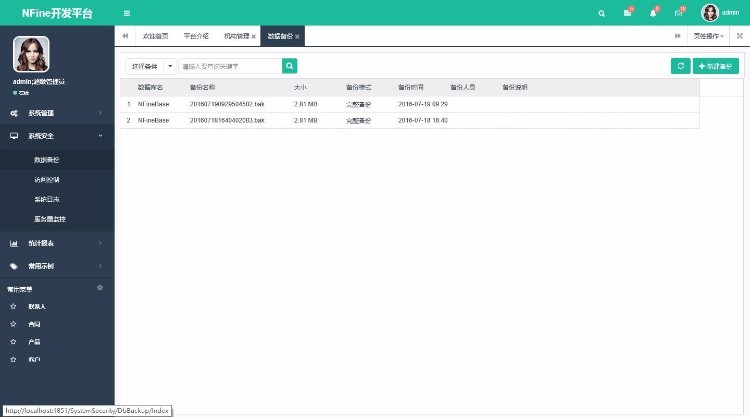Click the star icon beside 客户
Viewport: 750px width, 417px height.
coord(13,360)
